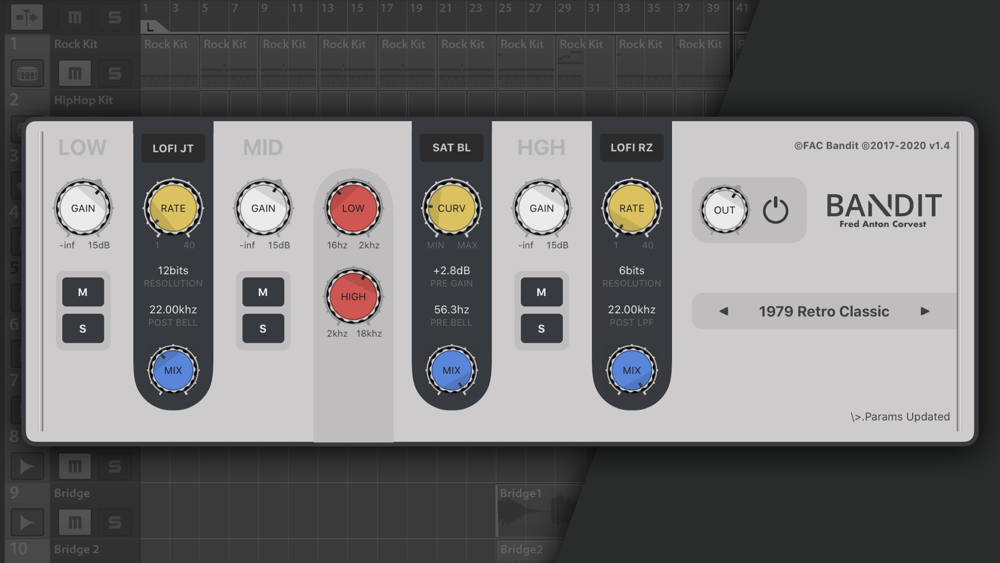Click the LOFI JT yellow RATE knob
Viewport: 1000px width, 563px height.
pyautogui.click(x=173, y=208)
